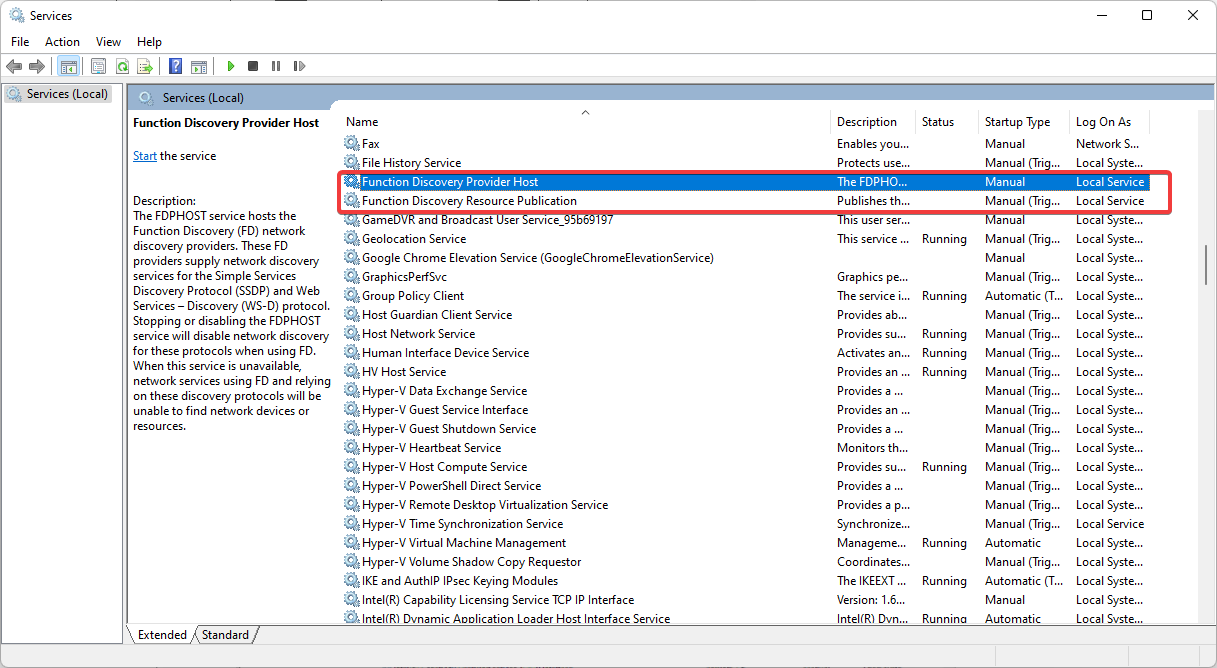Select Intel(R) Capability Licensing Service TCP IP Interface
Image resolution: width=1217 pixels, height=668 pixels.
click(745, 600)
